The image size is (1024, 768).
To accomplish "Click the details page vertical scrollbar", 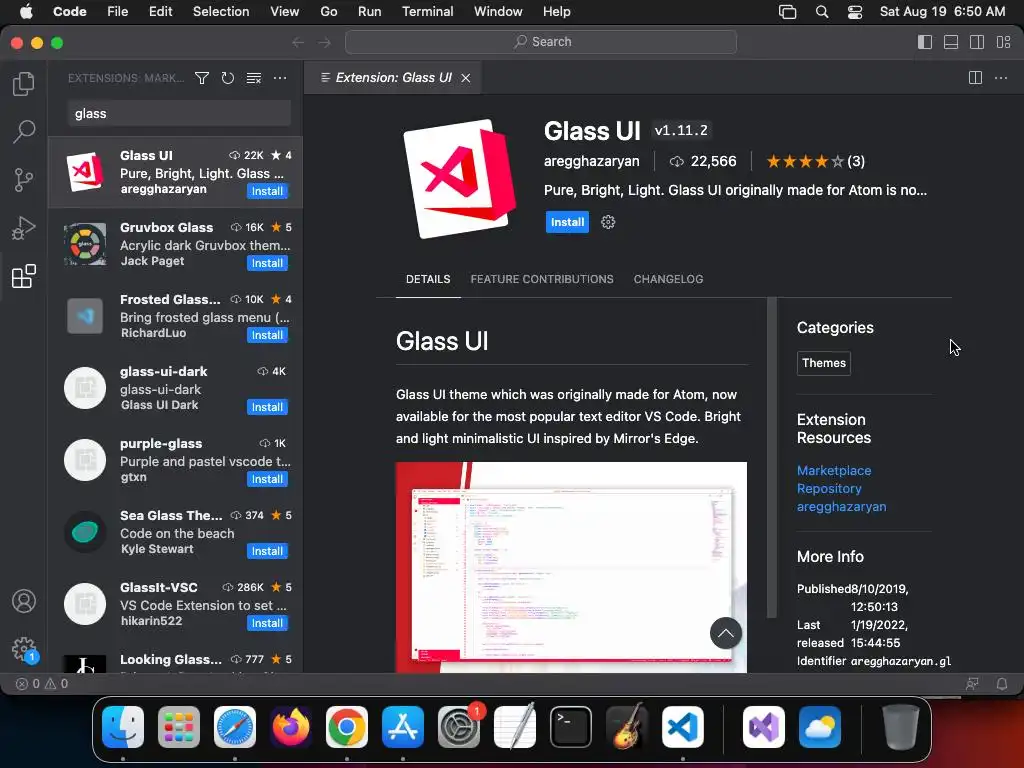I will coord(771,457).
